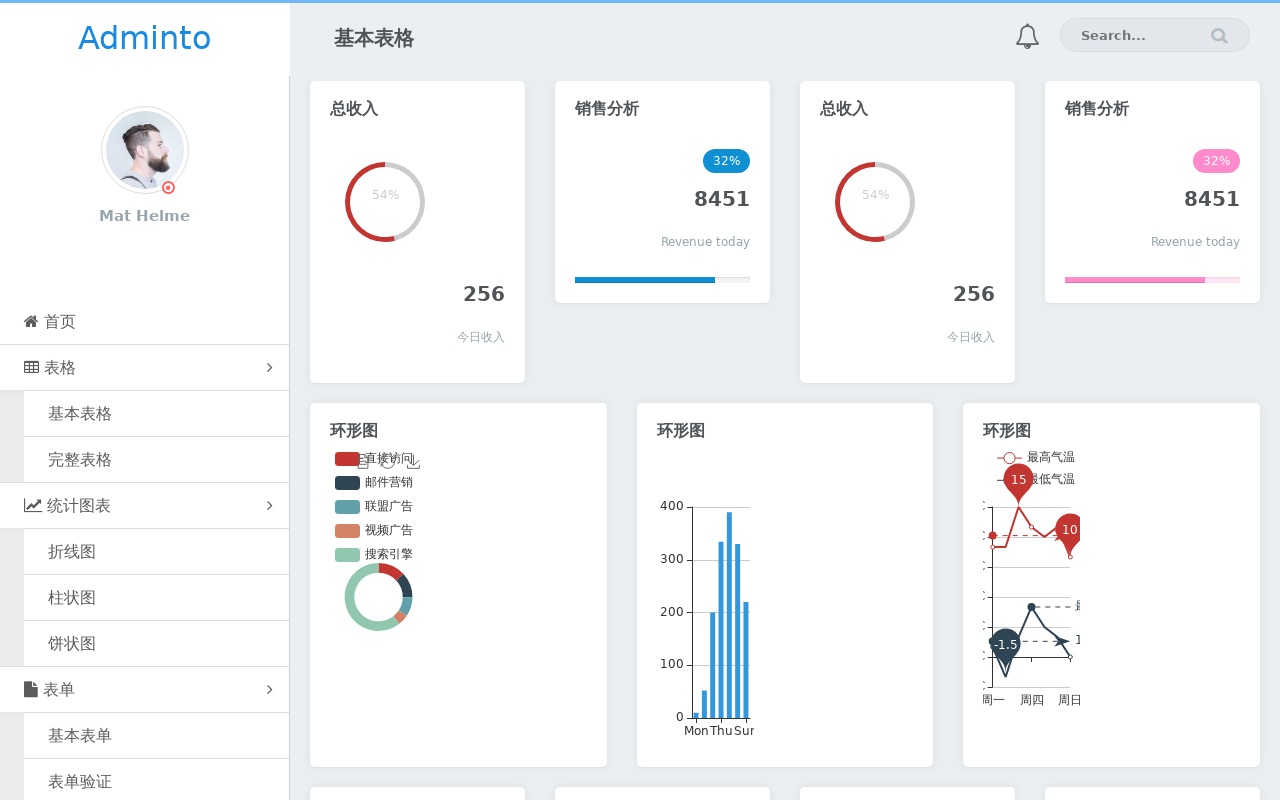Viewport: 1280px width, 800px height.
Task: Click the file icon beside 表单
Action: click(30, 689)
